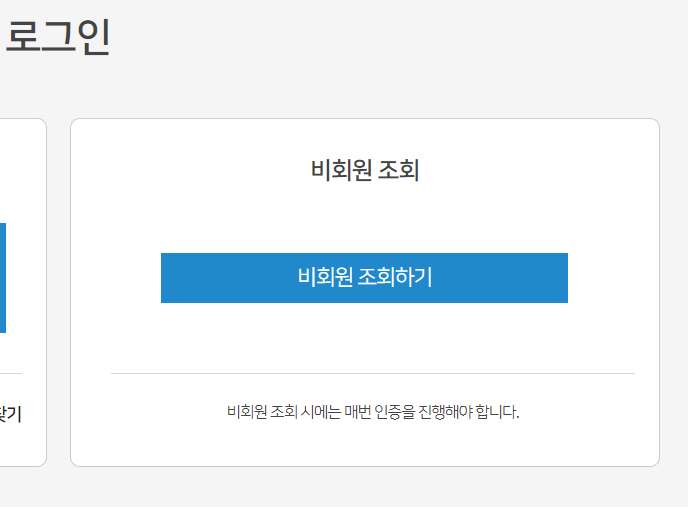Click the 비회원 조회 card heading
The width and height of the screenshot is (688, 507).
[x=364, y=171]
